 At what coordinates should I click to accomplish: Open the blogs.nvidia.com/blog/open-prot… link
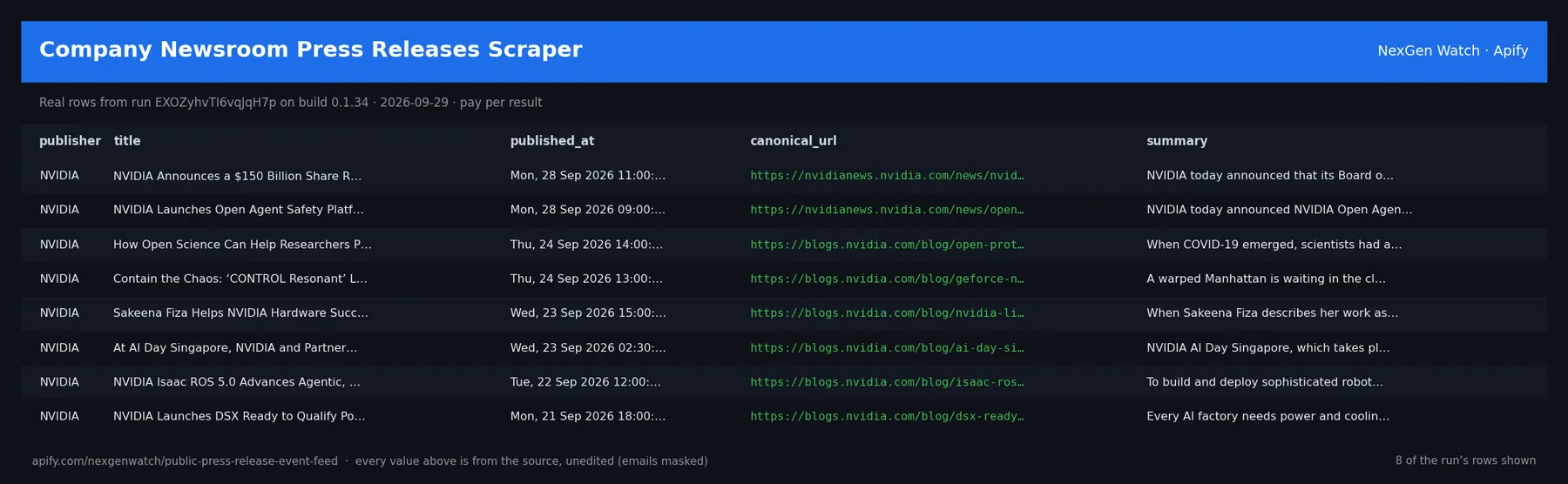coord(887,245)
